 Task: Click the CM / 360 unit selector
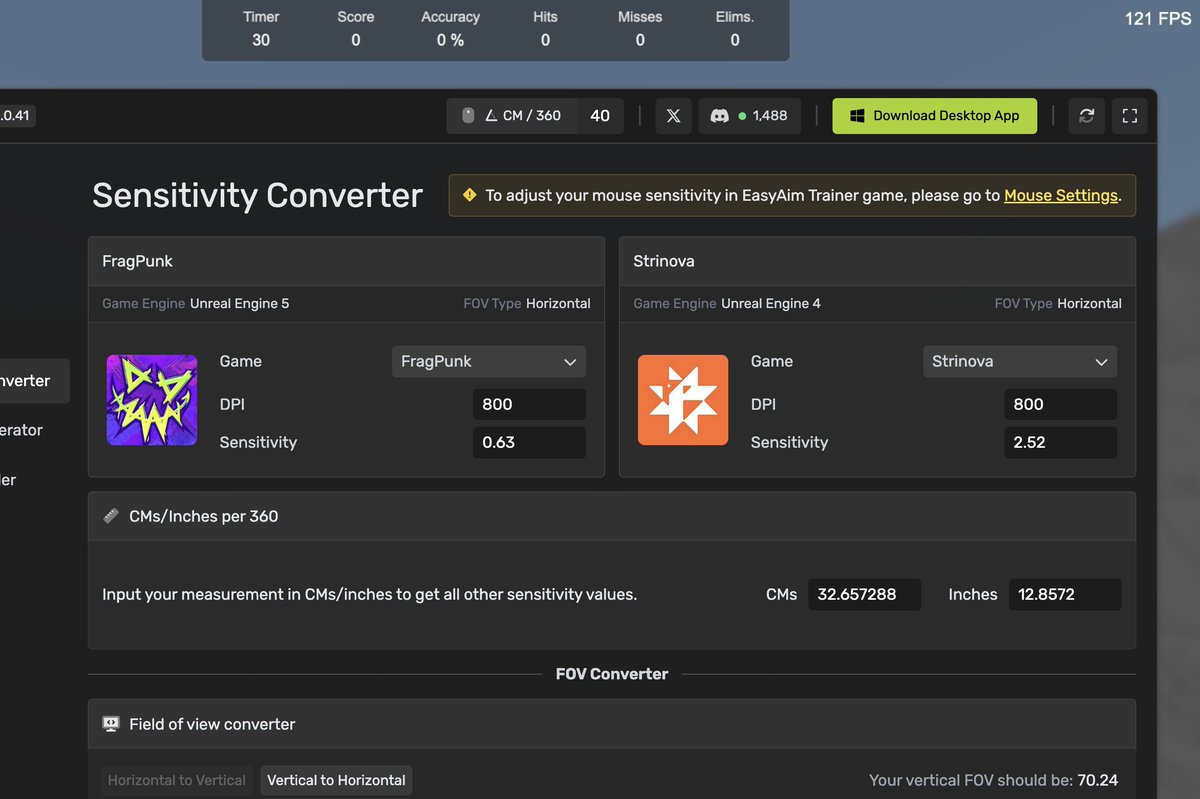pyautogui.click(x=512, y=116)
